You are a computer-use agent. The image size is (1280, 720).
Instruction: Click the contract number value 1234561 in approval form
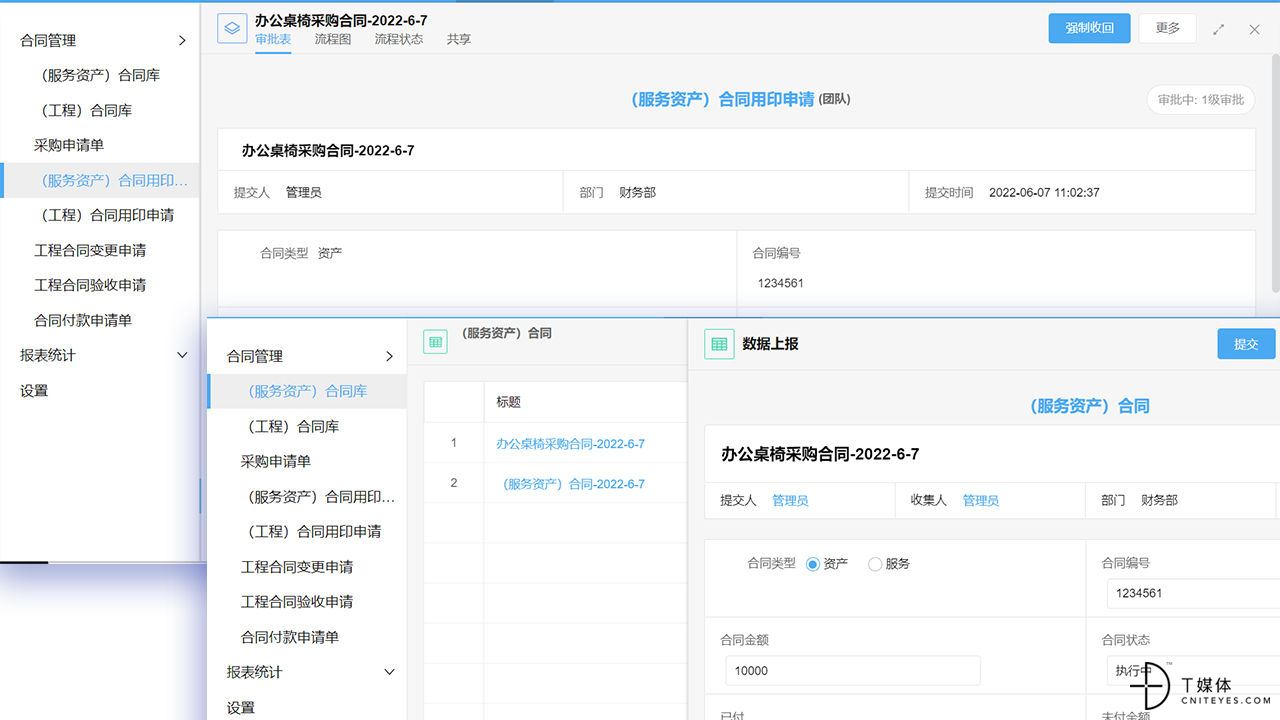(780, 283)
